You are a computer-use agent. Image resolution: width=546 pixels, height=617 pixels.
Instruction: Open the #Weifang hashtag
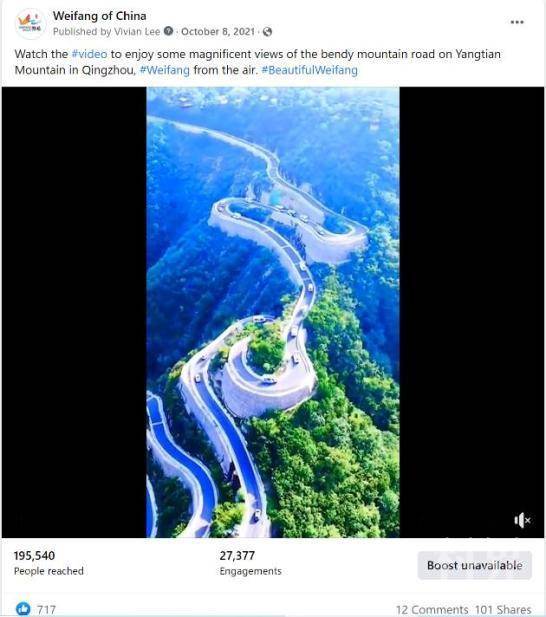165,70
